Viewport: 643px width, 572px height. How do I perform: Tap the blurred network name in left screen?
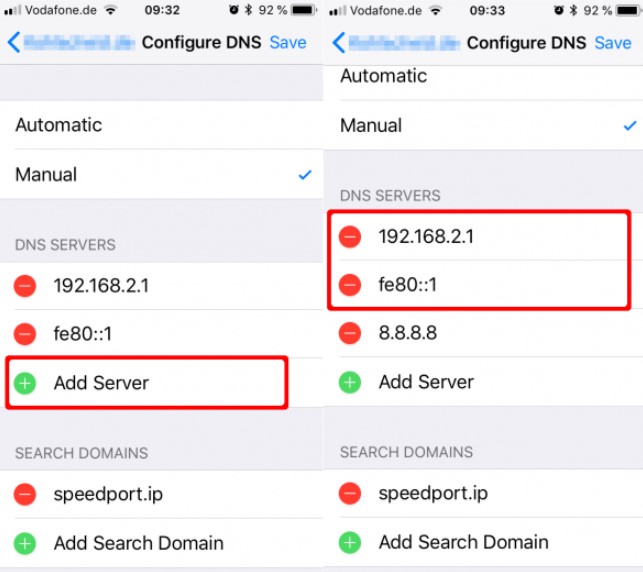(79, 43)
